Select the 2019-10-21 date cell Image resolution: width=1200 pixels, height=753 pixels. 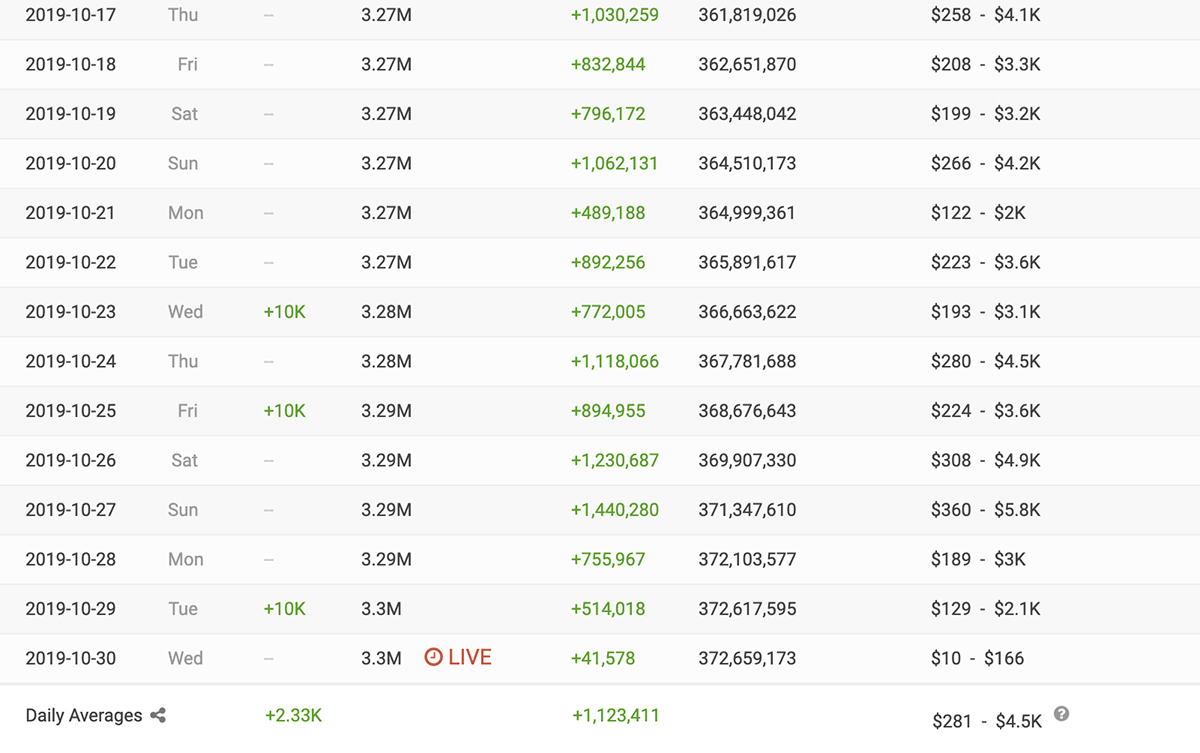tap(71, 213)
